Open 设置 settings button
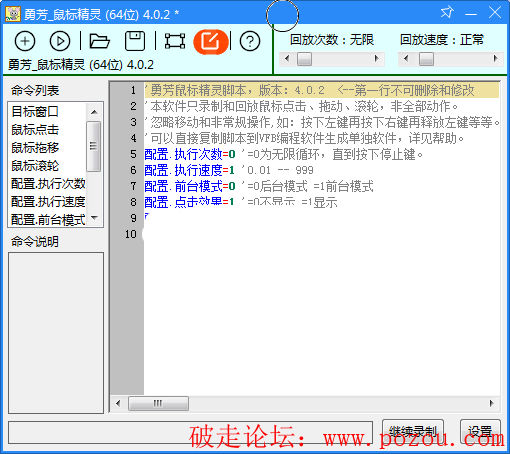510x454 pixels. (480, 432)
